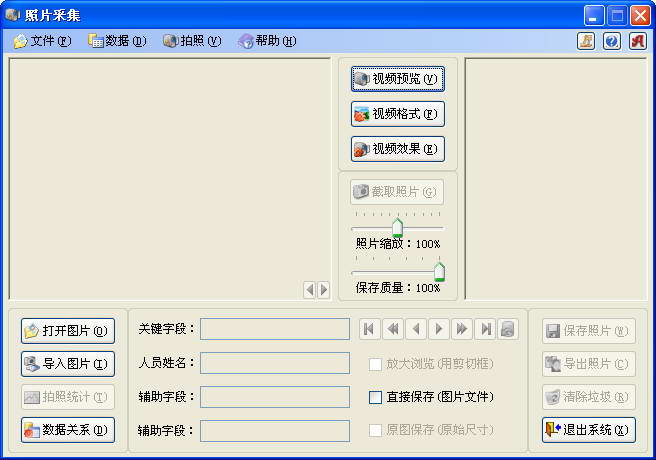Screen dimensions: 656x460
Task: Toggle 放大浏览 (用剪切框) checkbox
Action: [375, 364]
